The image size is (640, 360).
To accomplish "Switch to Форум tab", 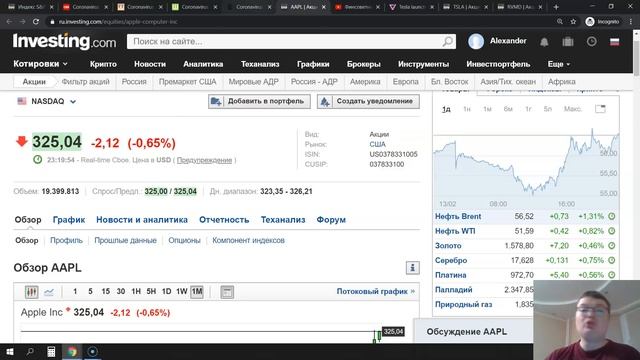I will 331,220.
